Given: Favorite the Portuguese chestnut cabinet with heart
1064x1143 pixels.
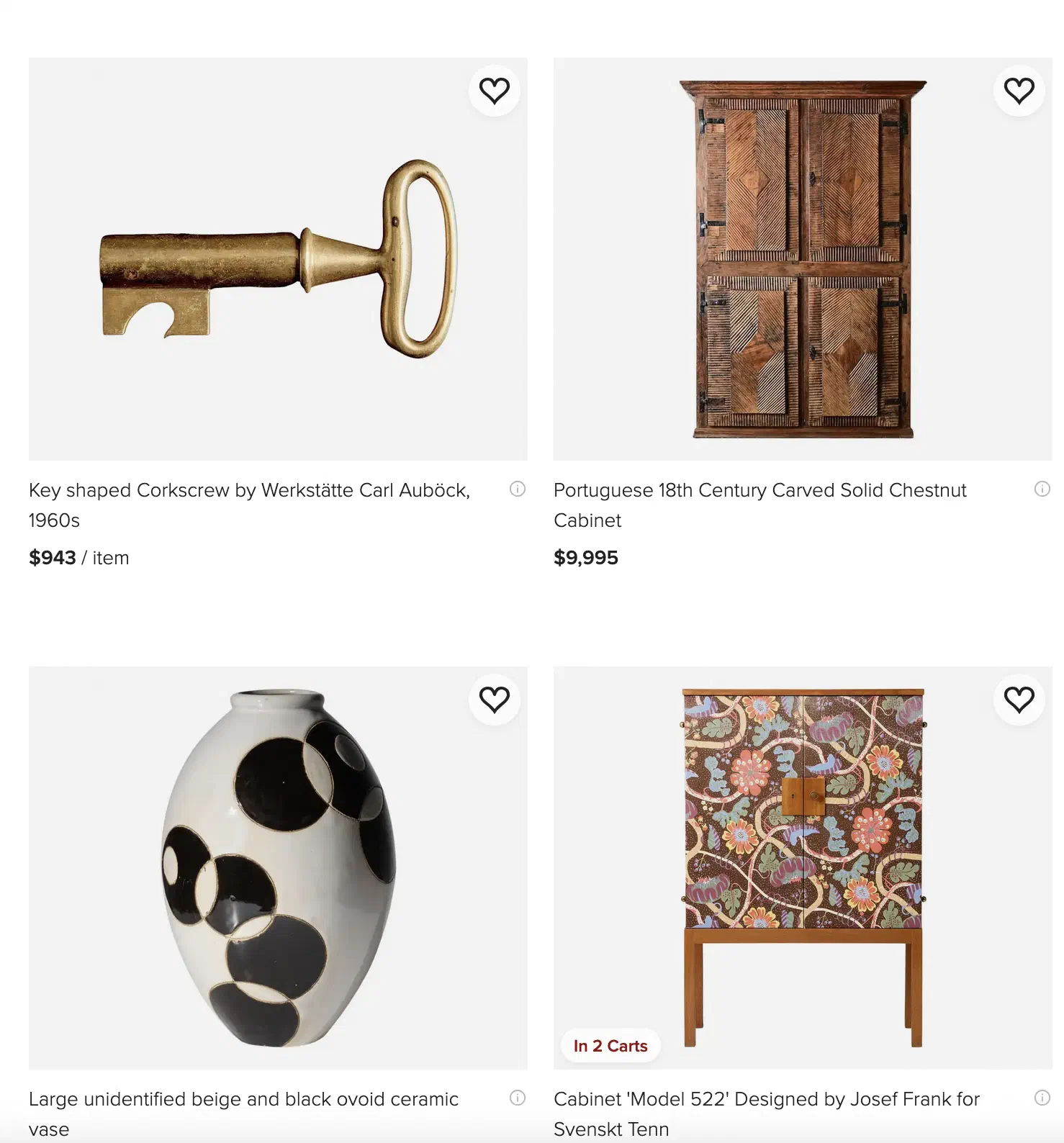Looking at the screenshot, I should tap(1019, 91).
